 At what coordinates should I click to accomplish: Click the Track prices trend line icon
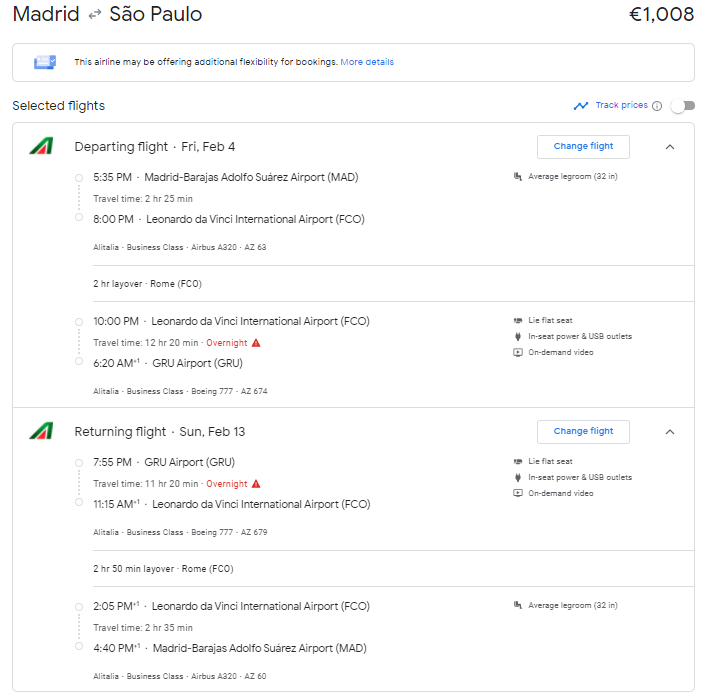point(581,106)
